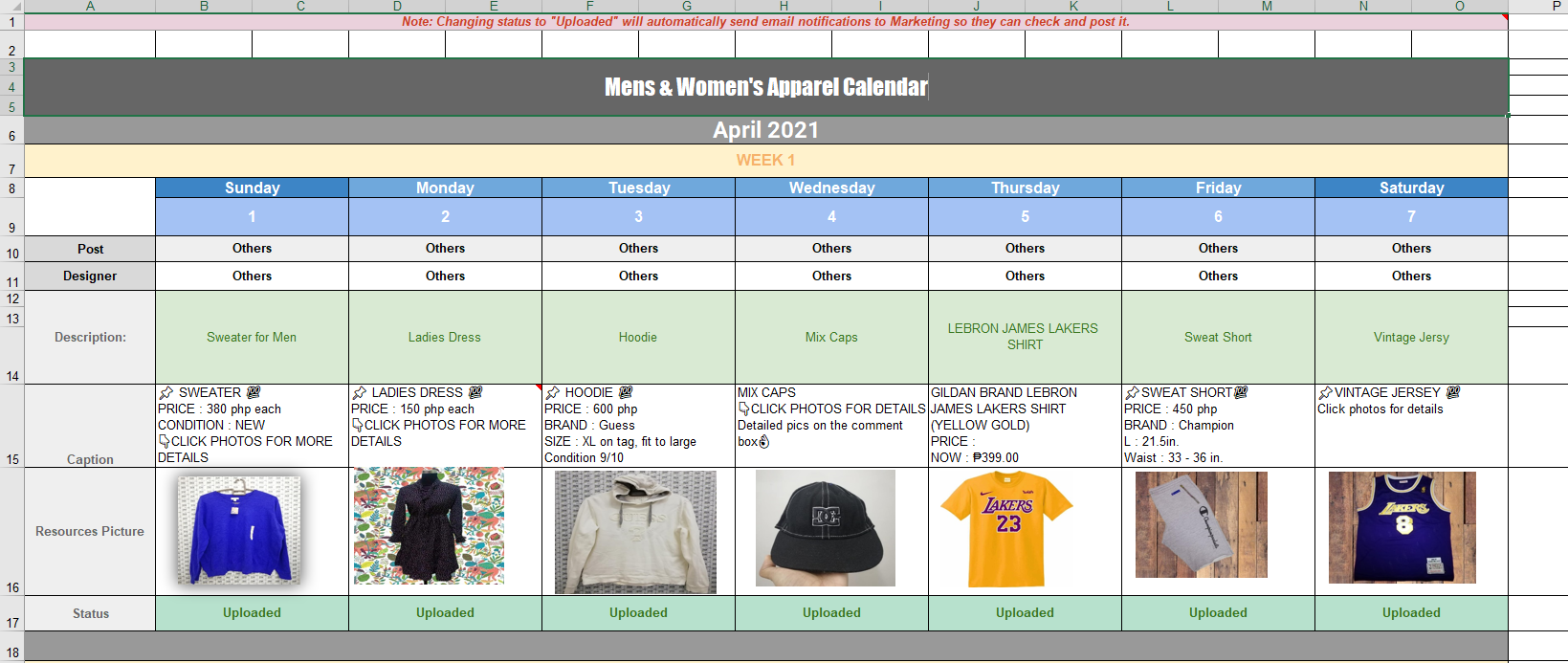Viewport: 1568px width, 663px height.
Task: Select the purple Lakers 8 jersey picture
Action: click(1402, 527)
